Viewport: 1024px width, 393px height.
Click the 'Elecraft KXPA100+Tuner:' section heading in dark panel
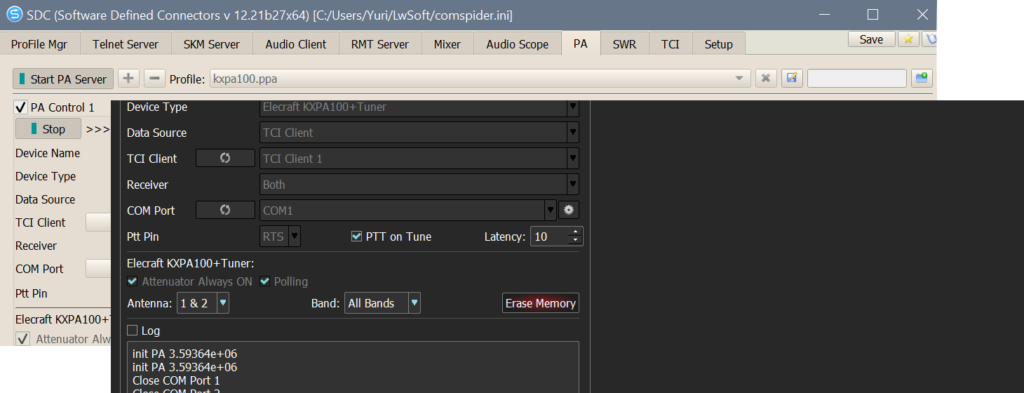190,263
